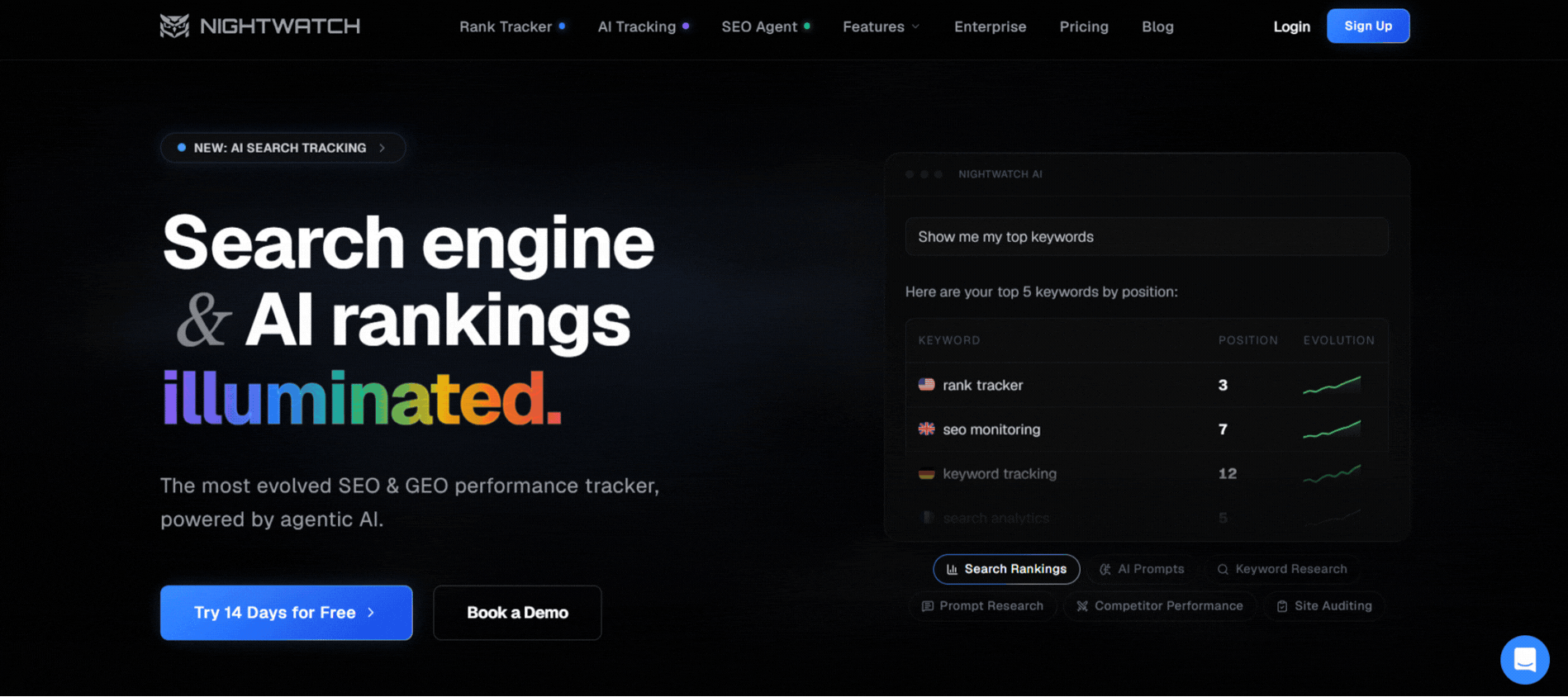Click the keyword tracking evolution sparkline

(1332, 474)
